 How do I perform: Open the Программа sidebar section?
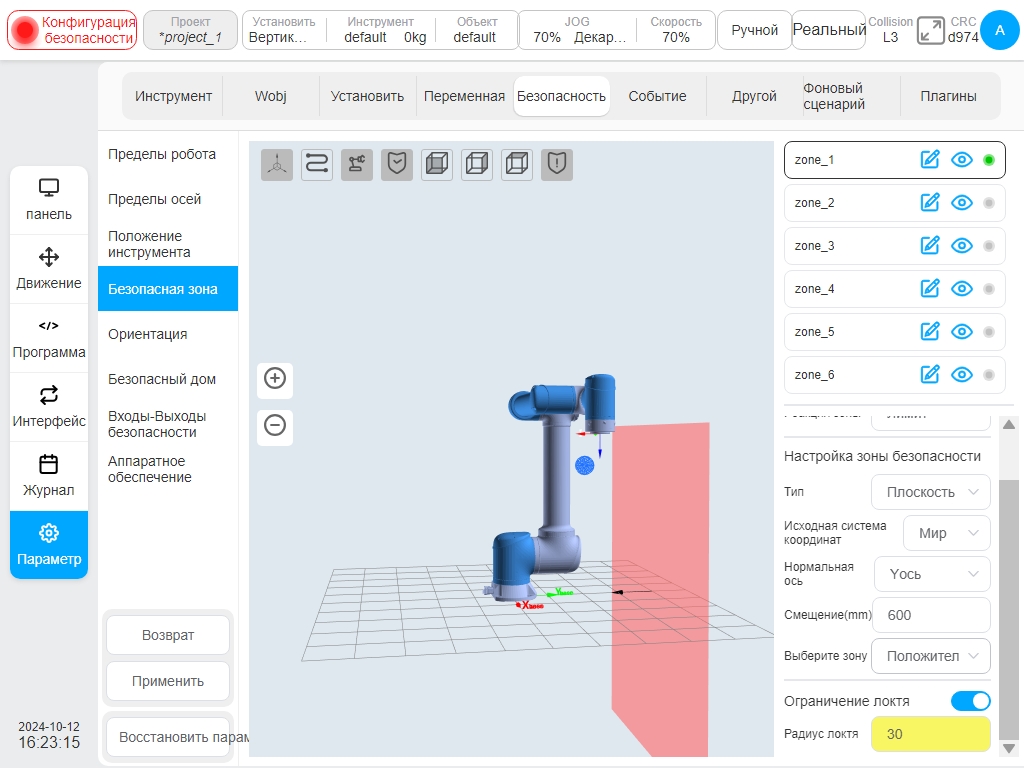[x=49, y=338]
